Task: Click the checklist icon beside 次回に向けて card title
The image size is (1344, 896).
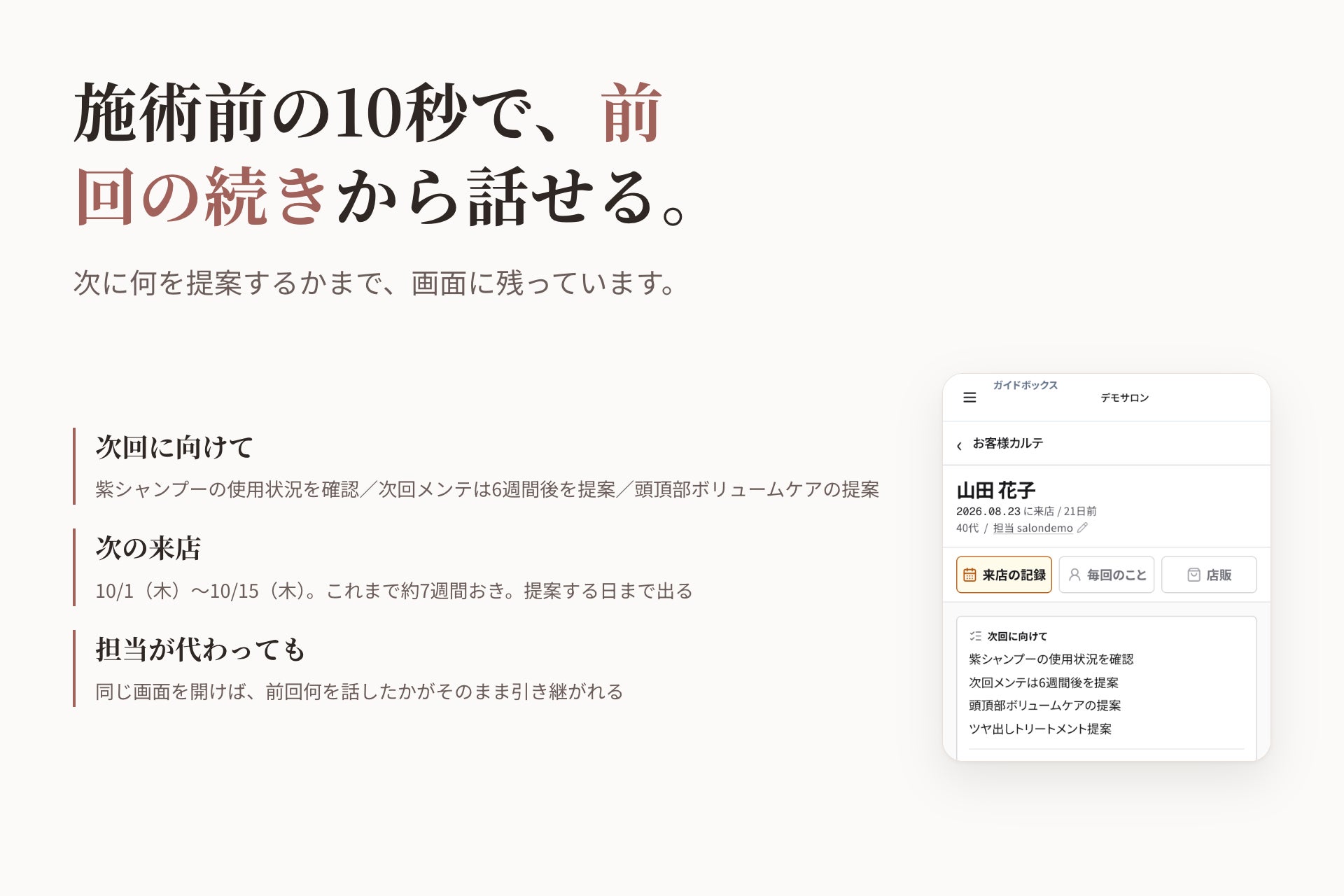Action: pos(975,636)
